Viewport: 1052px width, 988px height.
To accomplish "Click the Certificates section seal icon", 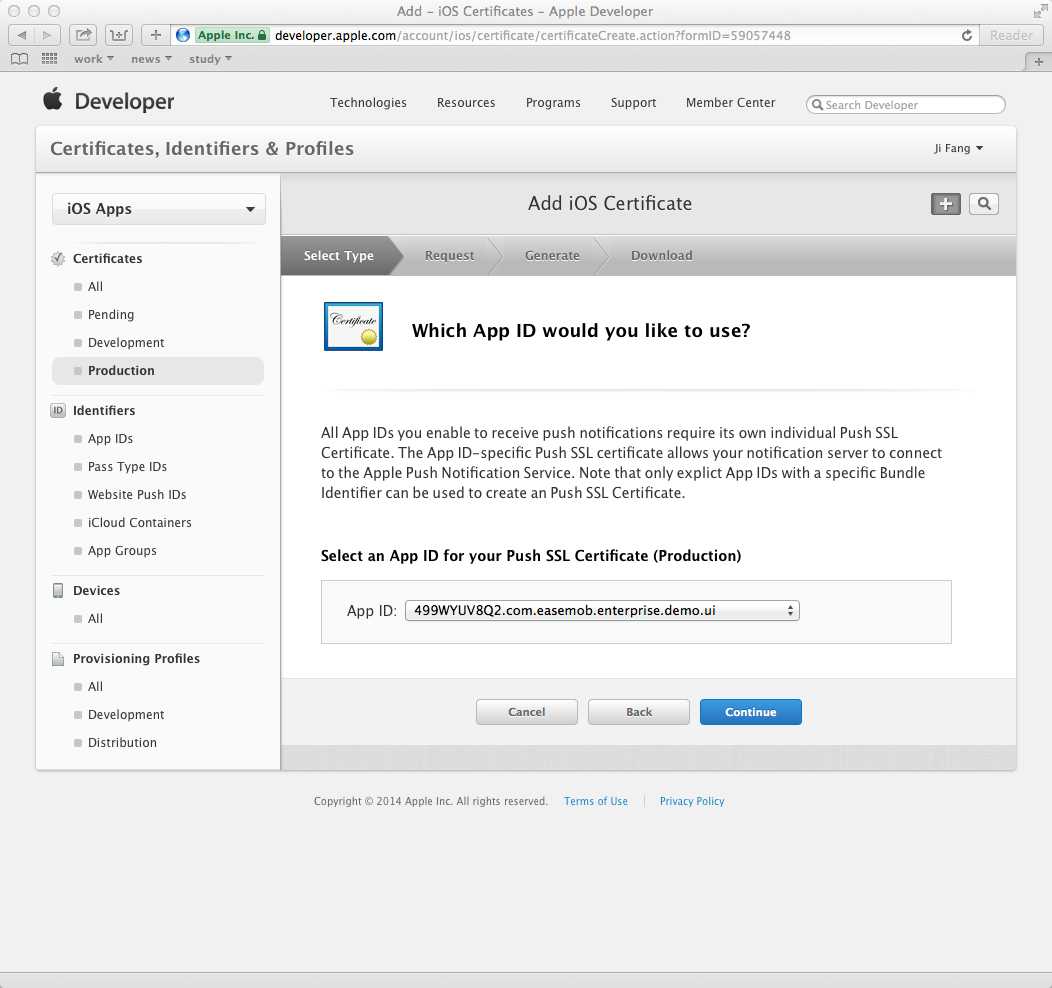I will tap(58, 258).
